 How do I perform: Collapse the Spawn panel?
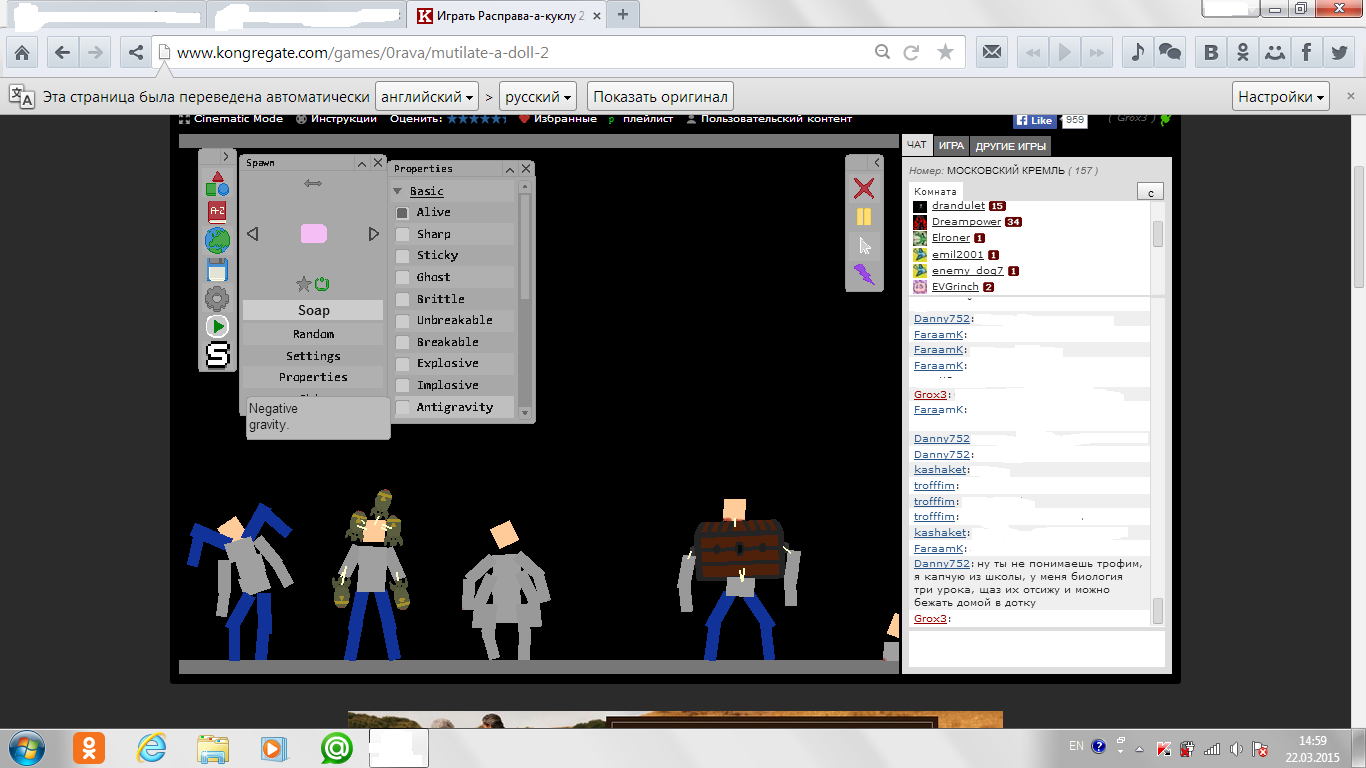[361, 162]
